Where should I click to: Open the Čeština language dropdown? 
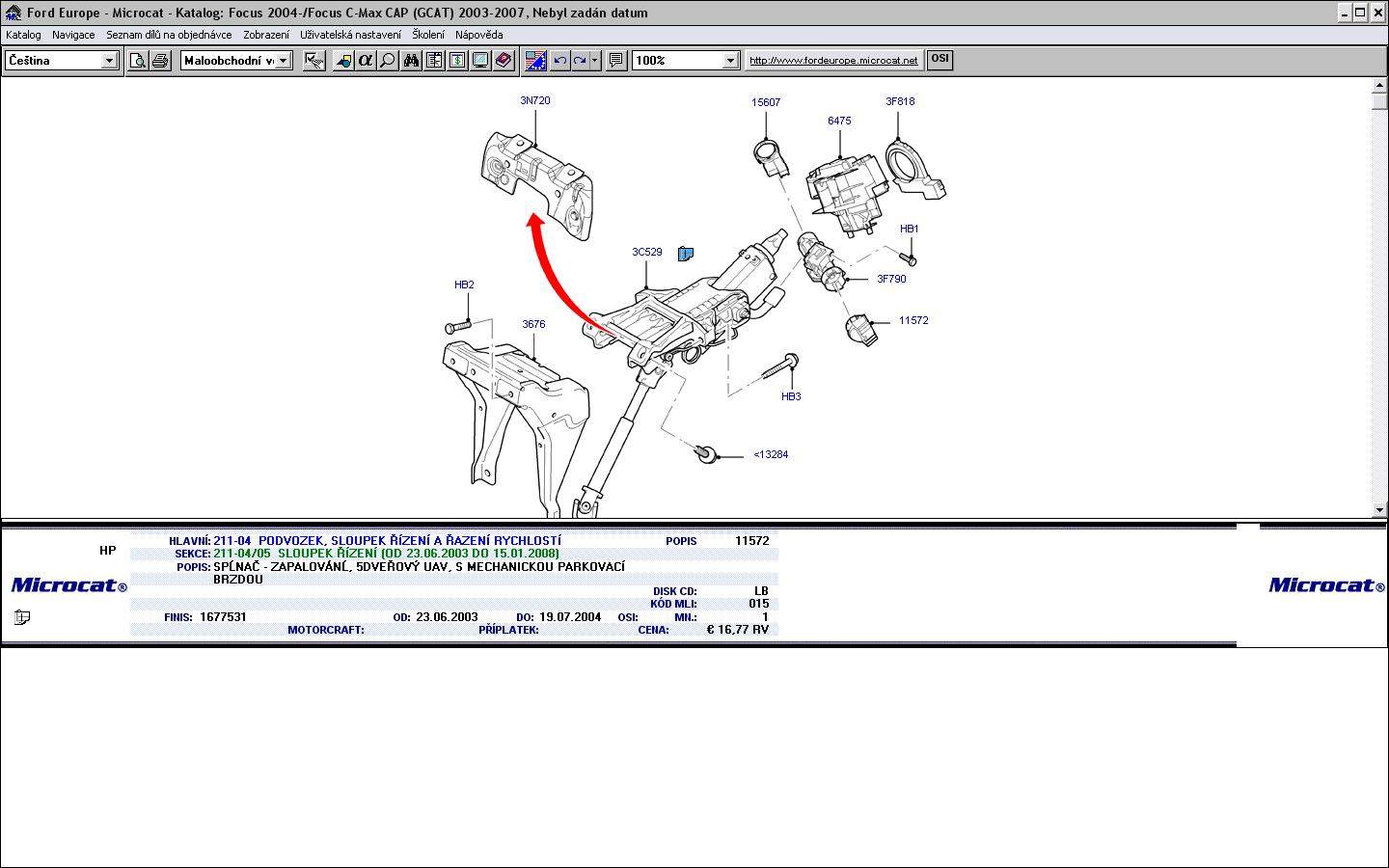click(109, 61)
